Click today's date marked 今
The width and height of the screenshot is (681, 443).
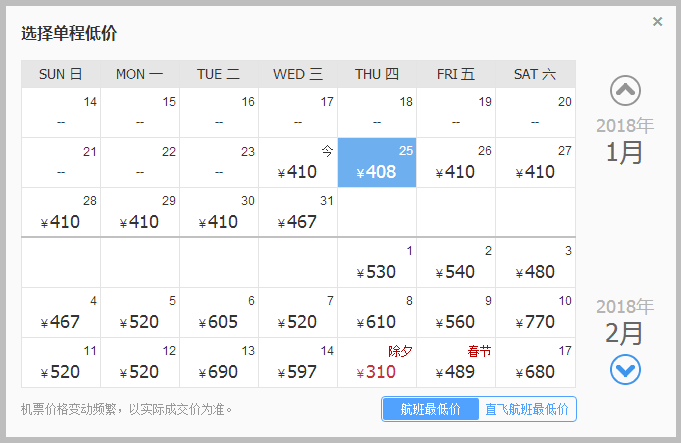click(x=298, y=162)
